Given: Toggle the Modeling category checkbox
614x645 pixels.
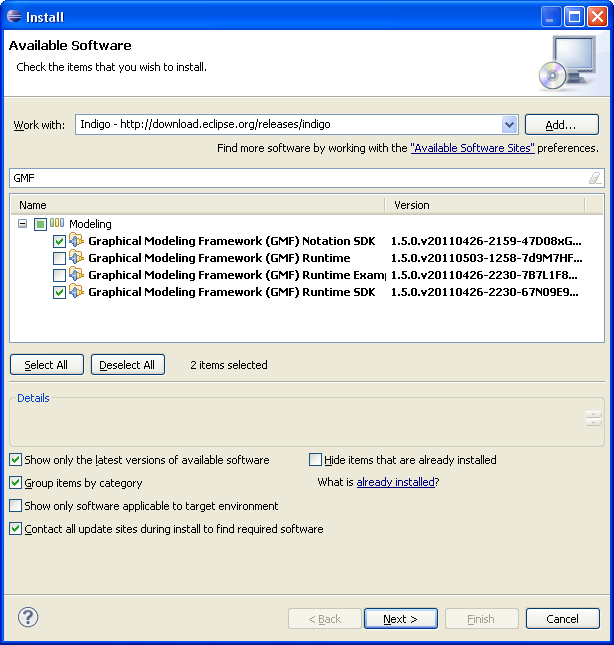Looking at the screenshot, I should click(40, 225).
